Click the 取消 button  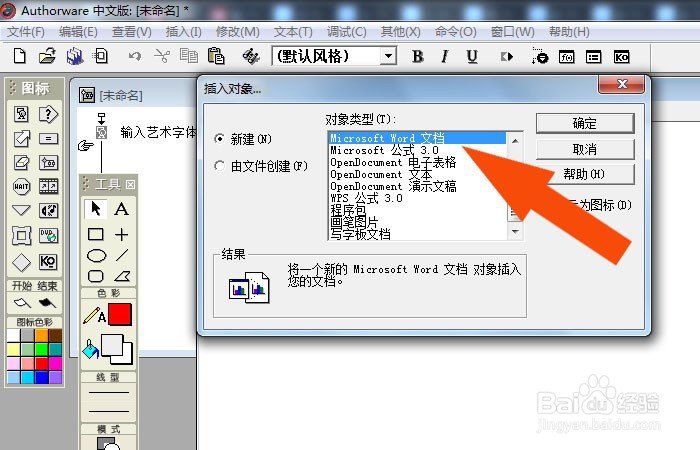pos(585,149)
